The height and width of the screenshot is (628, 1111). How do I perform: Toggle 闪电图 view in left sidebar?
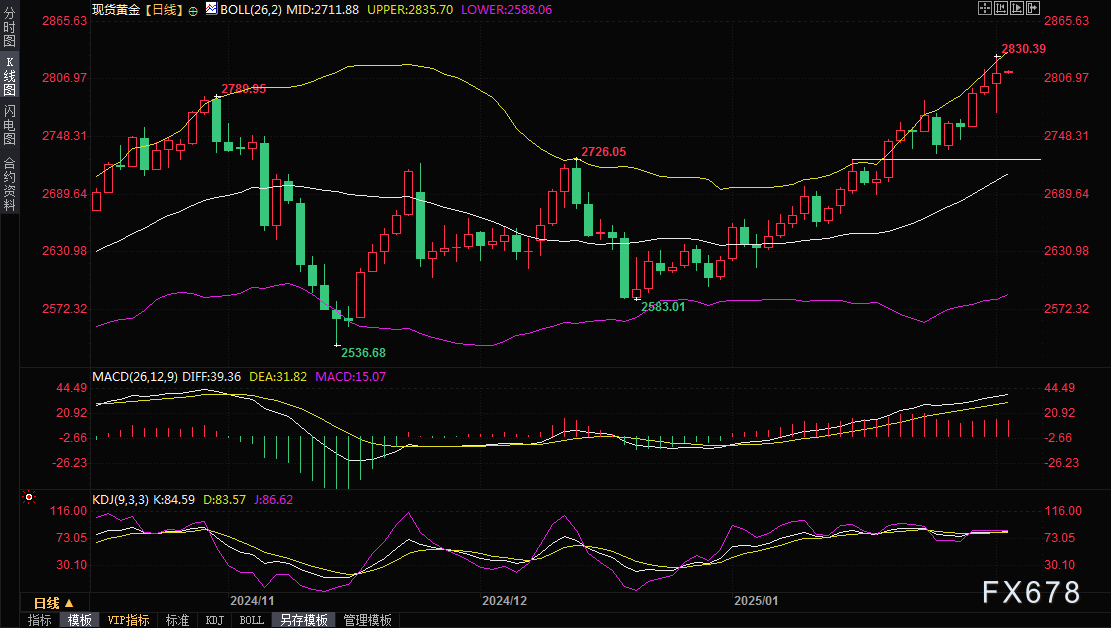[9, 124]
